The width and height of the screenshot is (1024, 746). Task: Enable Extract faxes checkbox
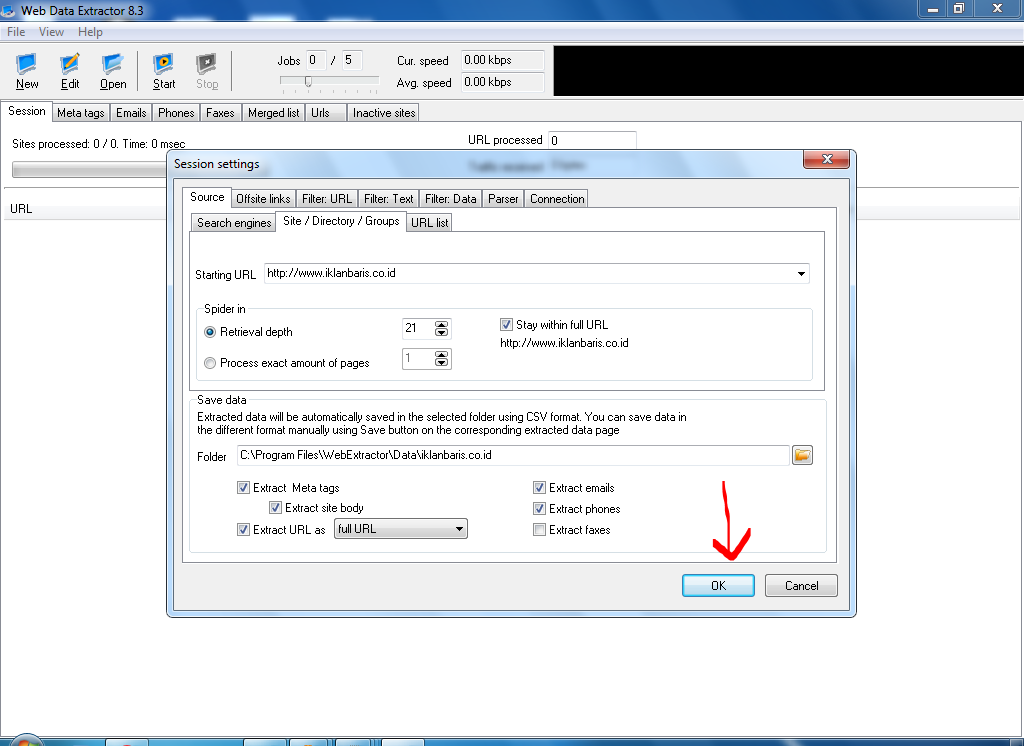[x=539, y=529]
